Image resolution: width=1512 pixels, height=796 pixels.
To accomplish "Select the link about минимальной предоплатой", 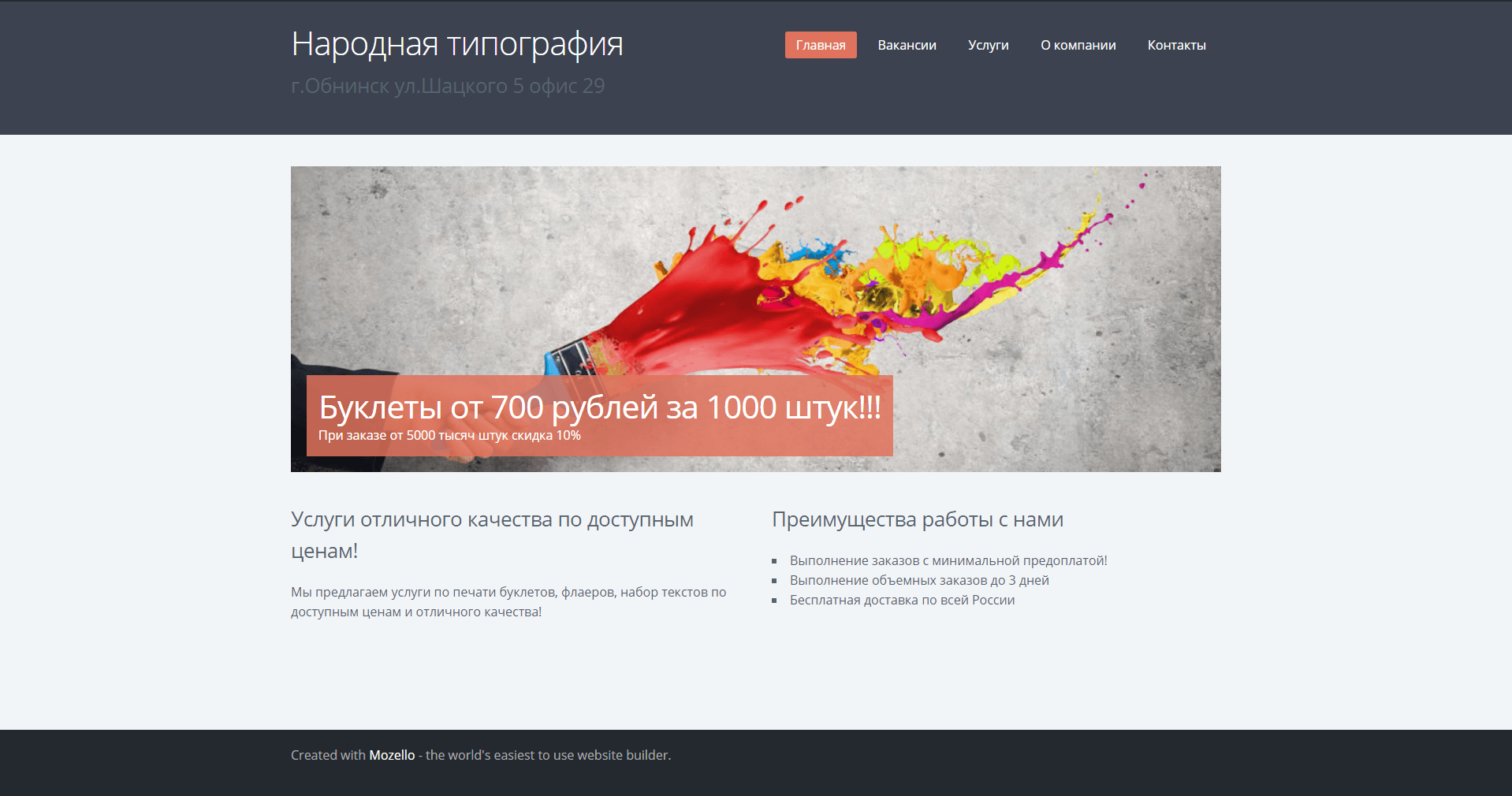I will 948,560.
